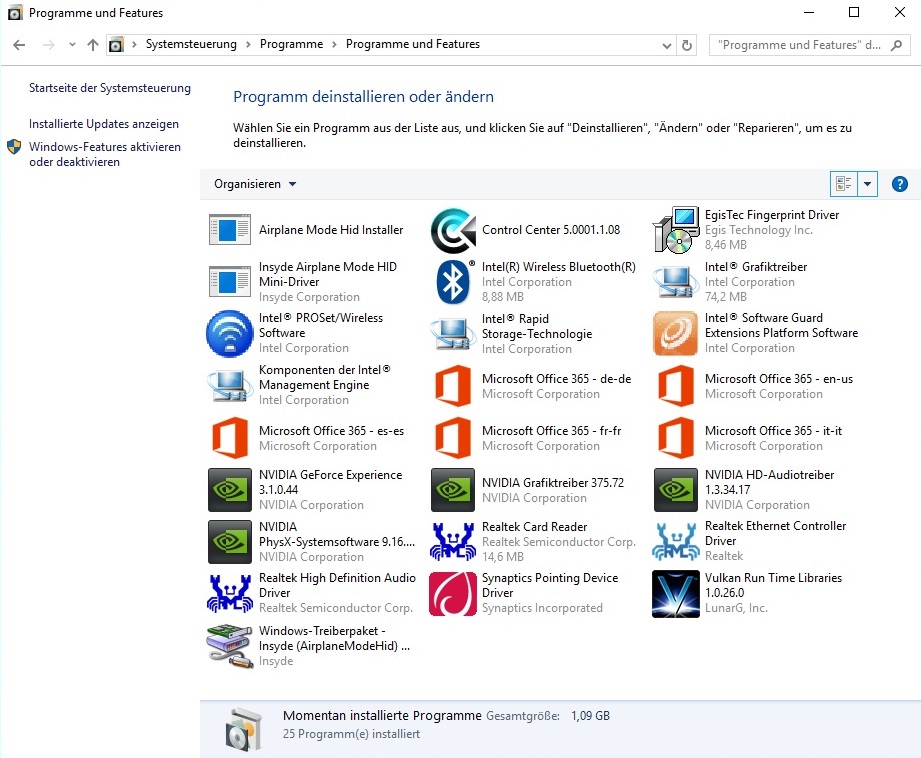Select the Windows-Treiberpaket Insyde icon

pyautogui.click(x=230, y=646)
